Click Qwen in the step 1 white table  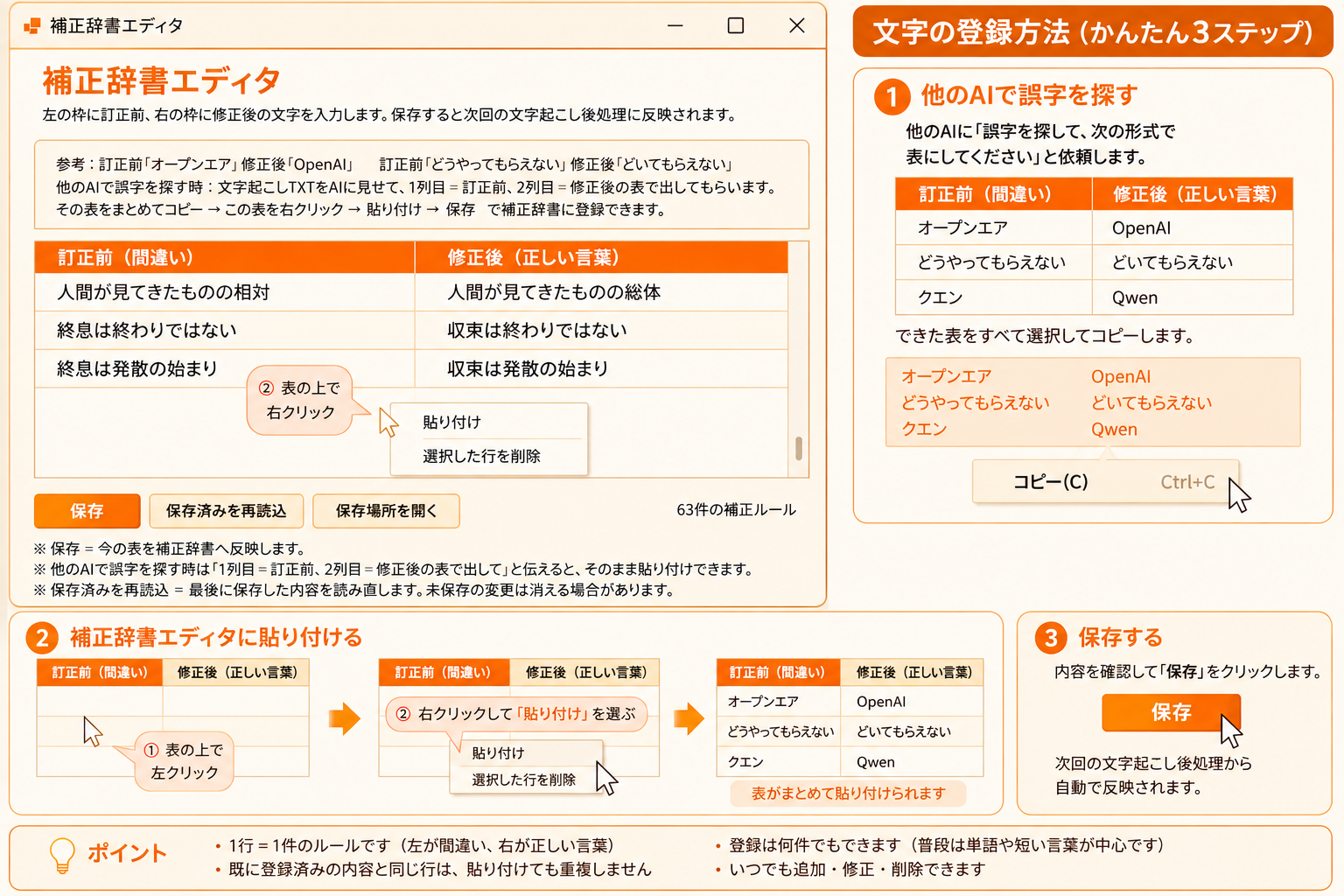(x=1193, y=297)
